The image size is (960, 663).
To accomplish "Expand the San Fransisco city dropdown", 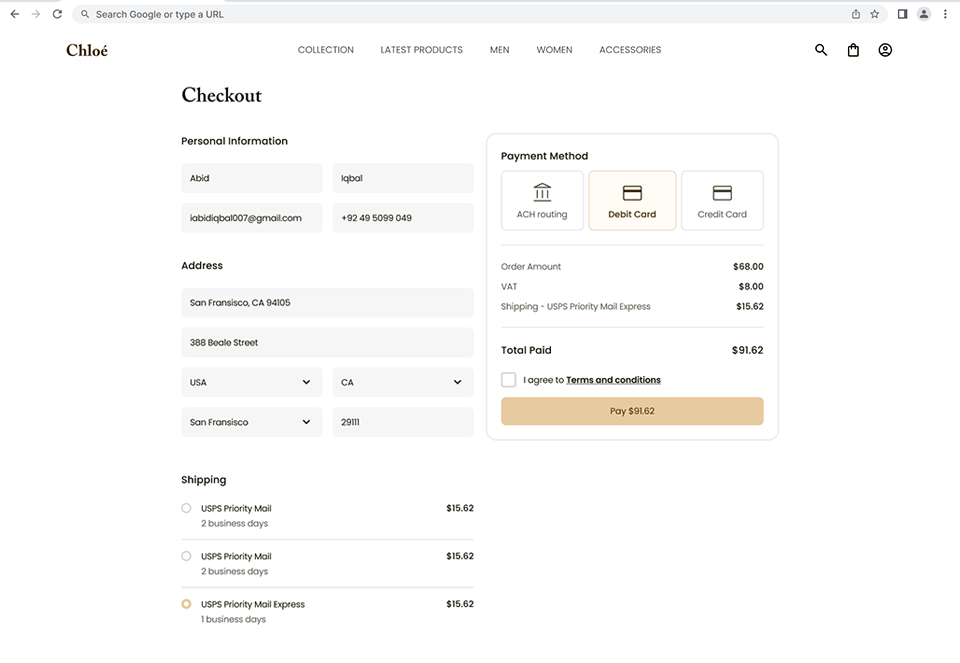I will [251, 422].
